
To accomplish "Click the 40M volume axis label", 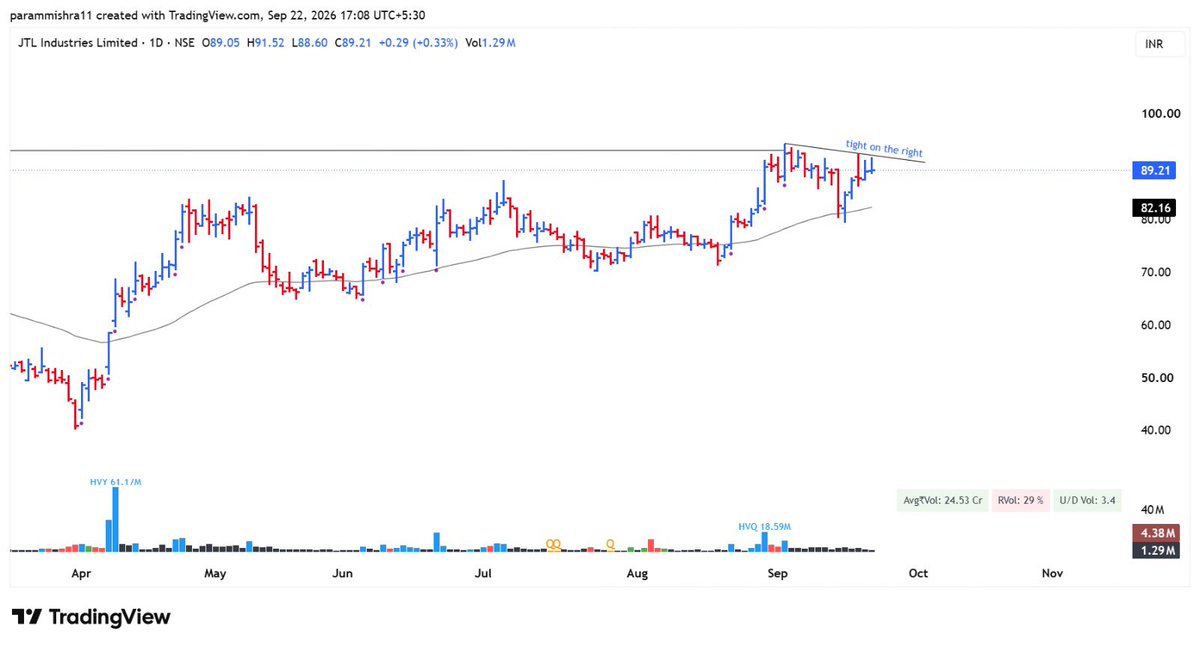I will [x=1151, y=509].
